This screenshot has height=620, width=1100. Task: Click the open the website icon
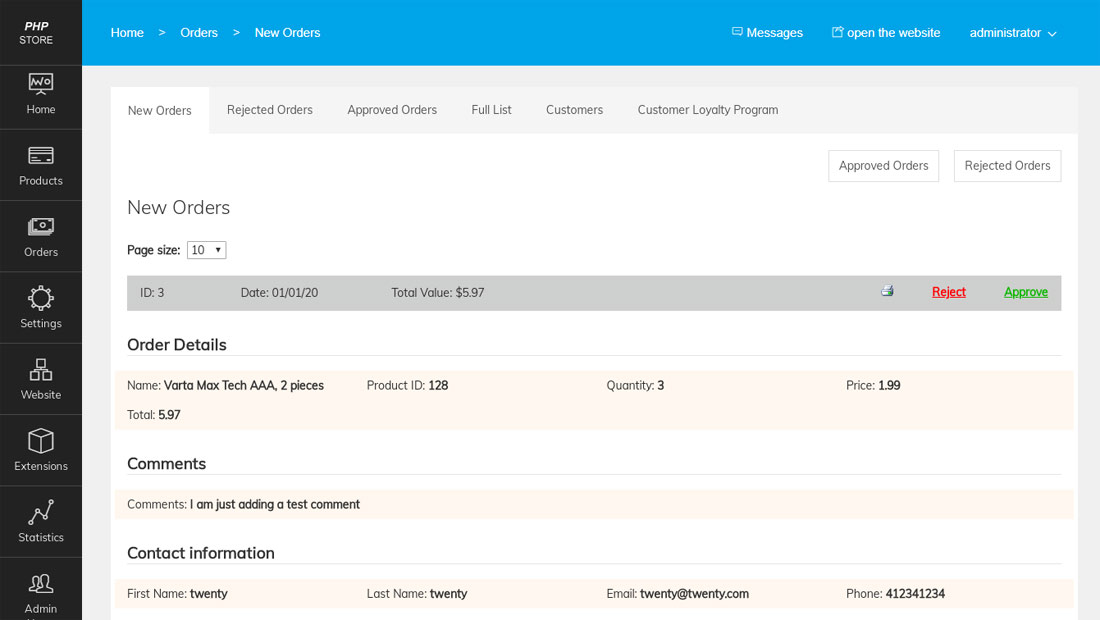coord(837,32)
